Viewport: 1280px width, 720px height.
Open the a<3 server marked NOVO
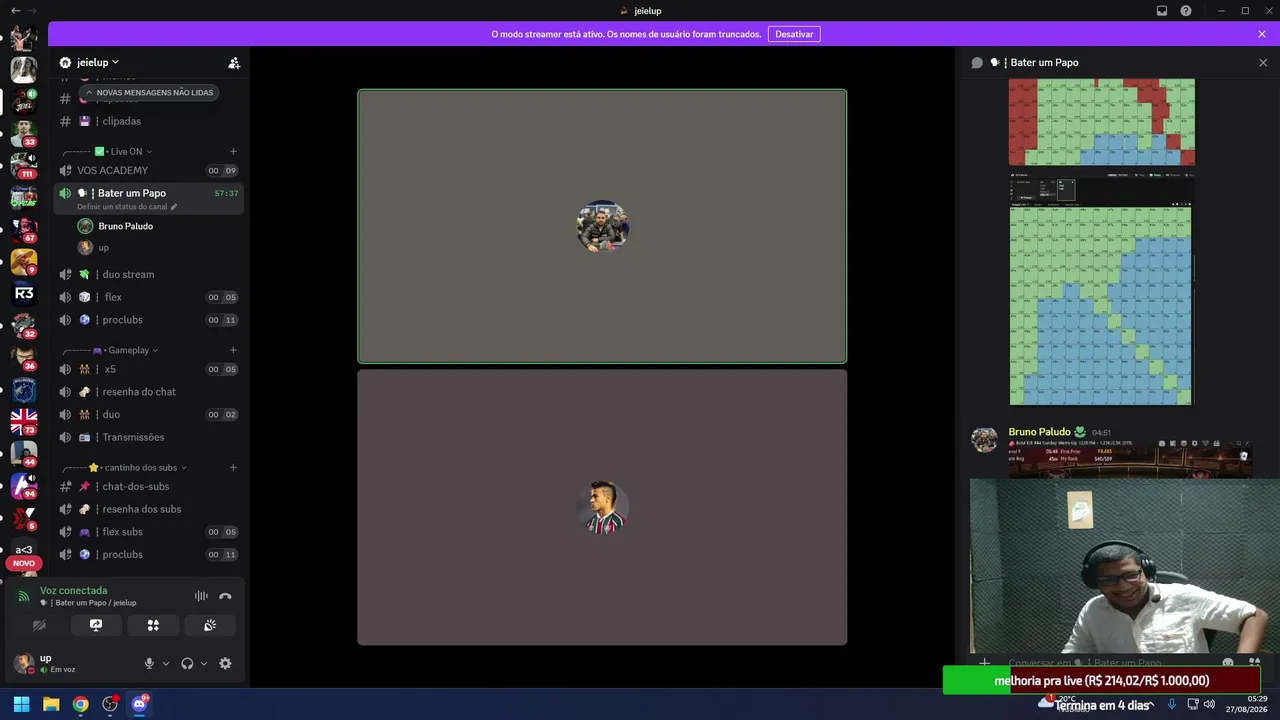[x=24, y=550]
